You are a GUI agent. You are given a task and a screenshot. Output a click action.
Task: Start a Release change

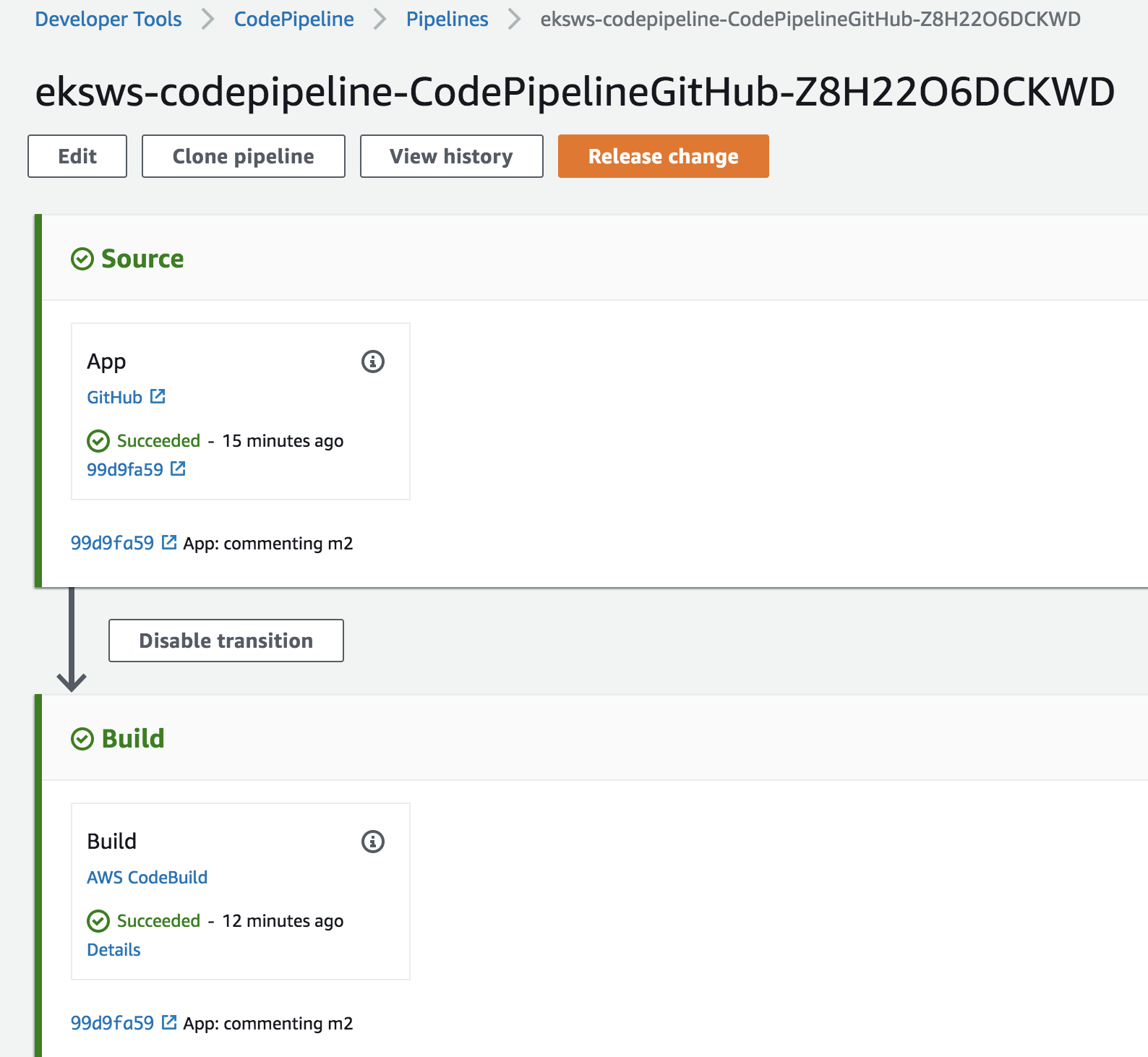coord(664,156)
